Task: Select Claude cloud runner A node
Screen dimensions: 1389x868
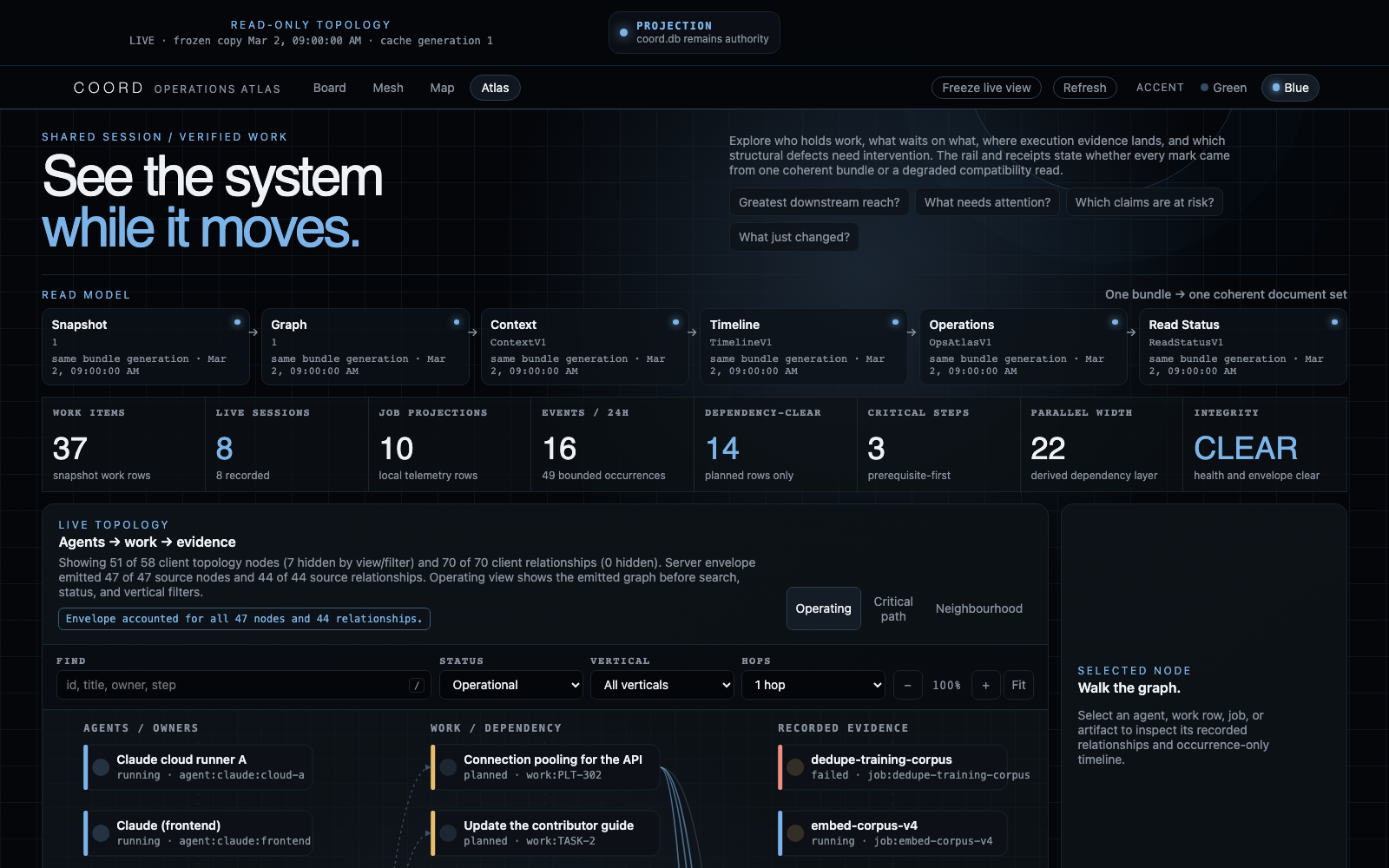Action: [198, 767]
